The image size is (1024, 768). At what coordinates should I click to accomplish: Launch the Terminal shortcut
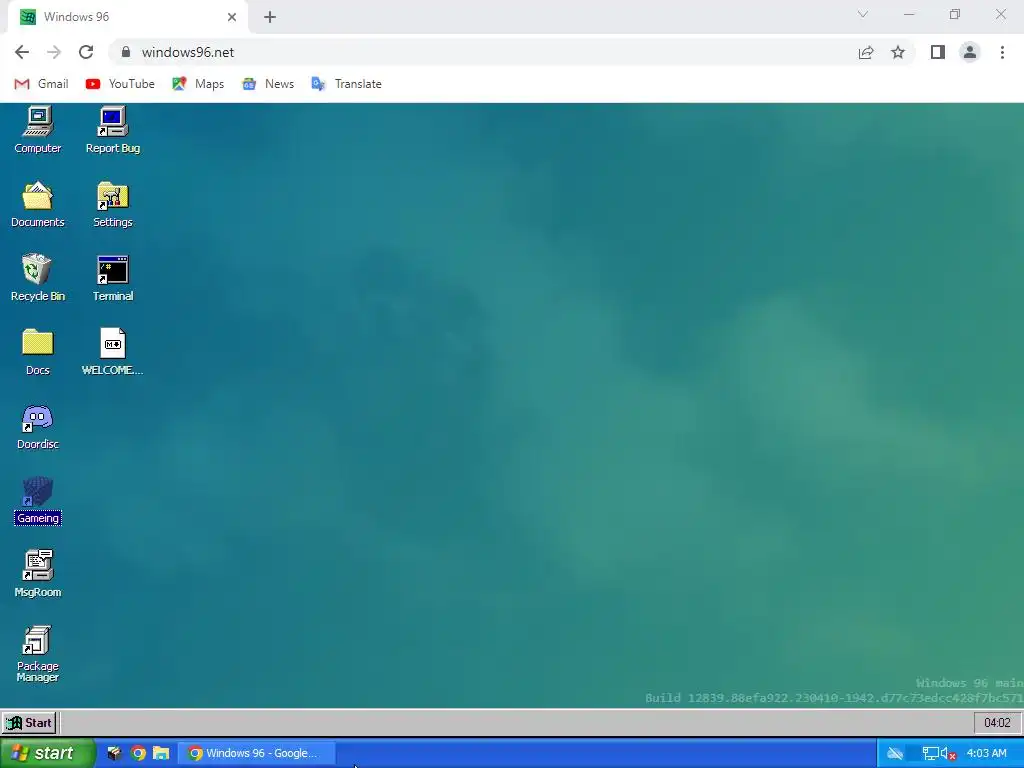pyautogui.click(x=112, y=278)
